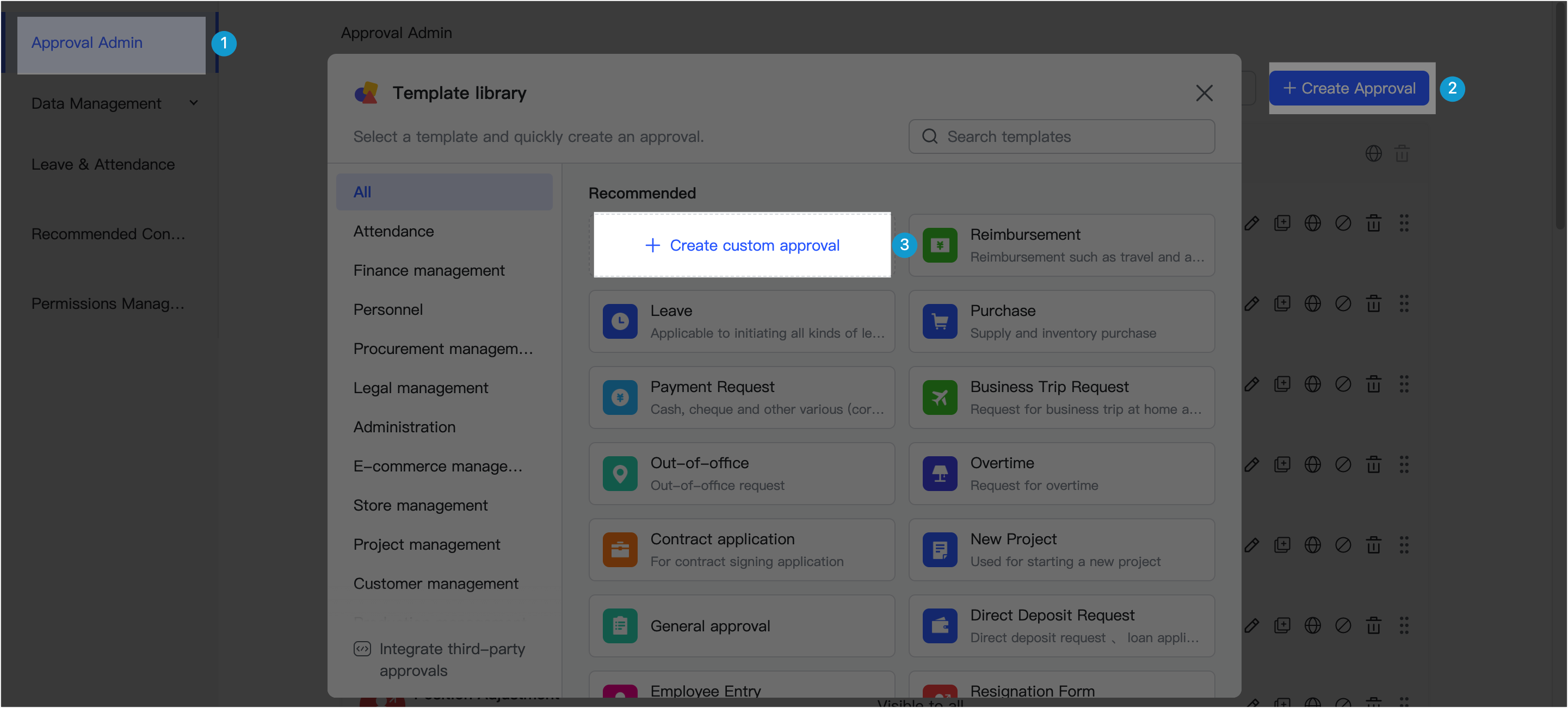Click the Recommended section heading
The width and height of the screenshot is (1568, 708).
point(641,193)
